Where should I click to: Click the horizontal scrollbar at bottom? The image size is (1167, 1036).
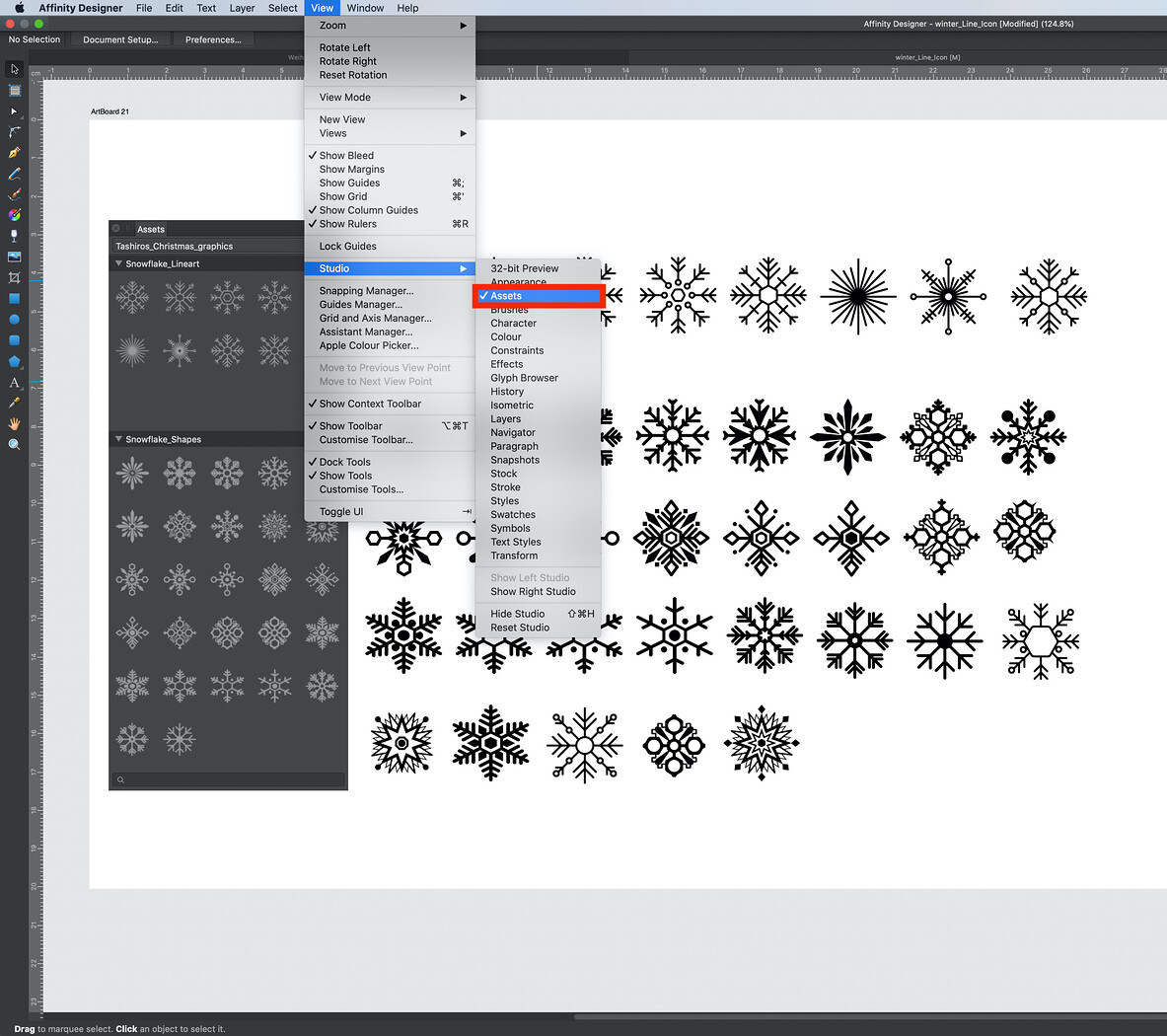coord(869,1016)
